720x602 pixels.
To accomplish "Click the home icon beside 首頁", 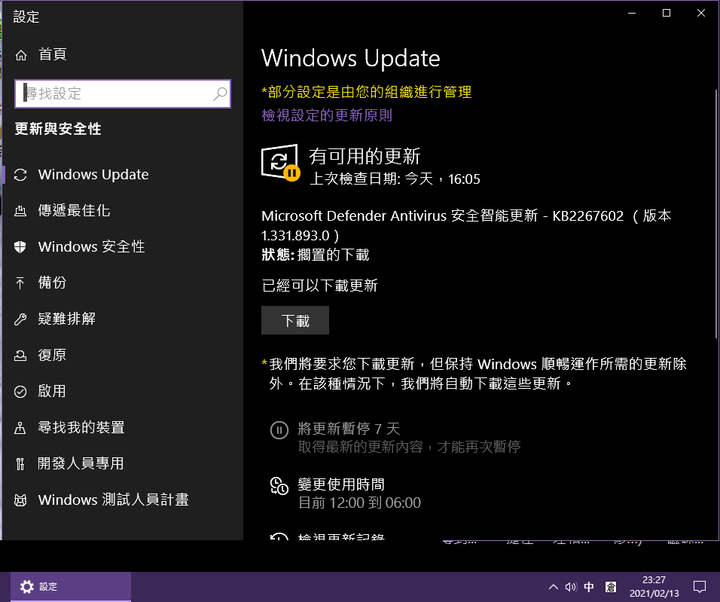I will [x=21, y=55].
